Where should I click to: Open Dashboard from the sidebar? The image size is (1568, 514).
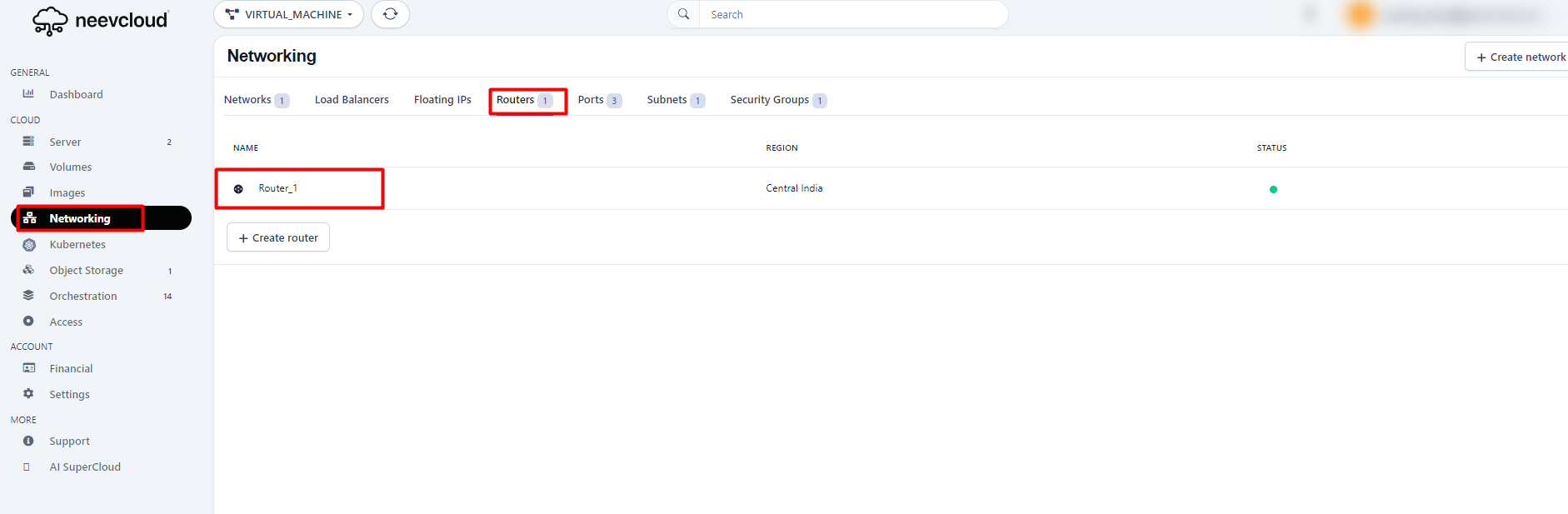coord(76,95)
